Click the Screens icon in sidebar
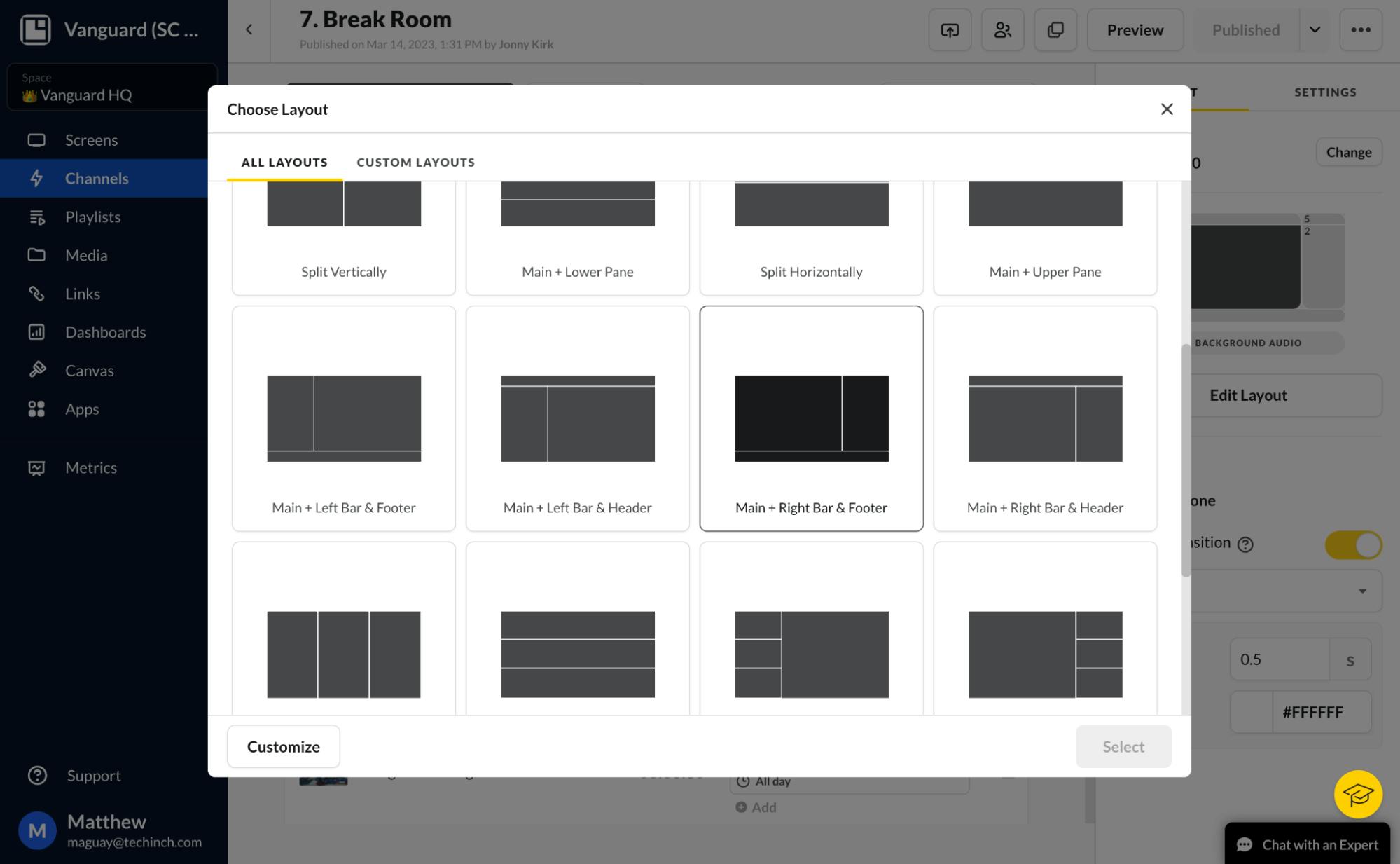The image size is (1400, 864). point(36,140)
